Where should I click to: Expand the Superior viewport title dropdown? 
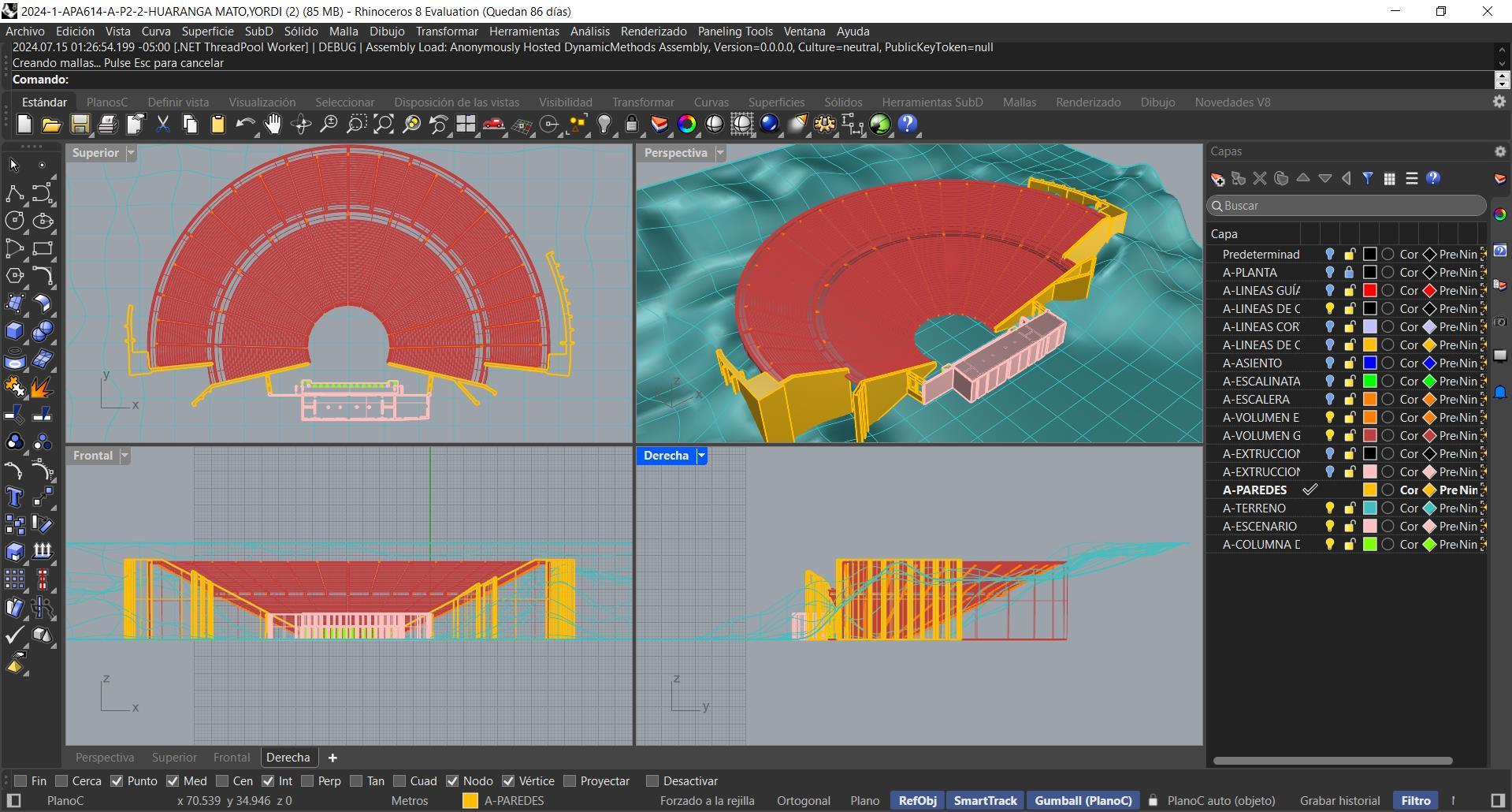[131, 153]
